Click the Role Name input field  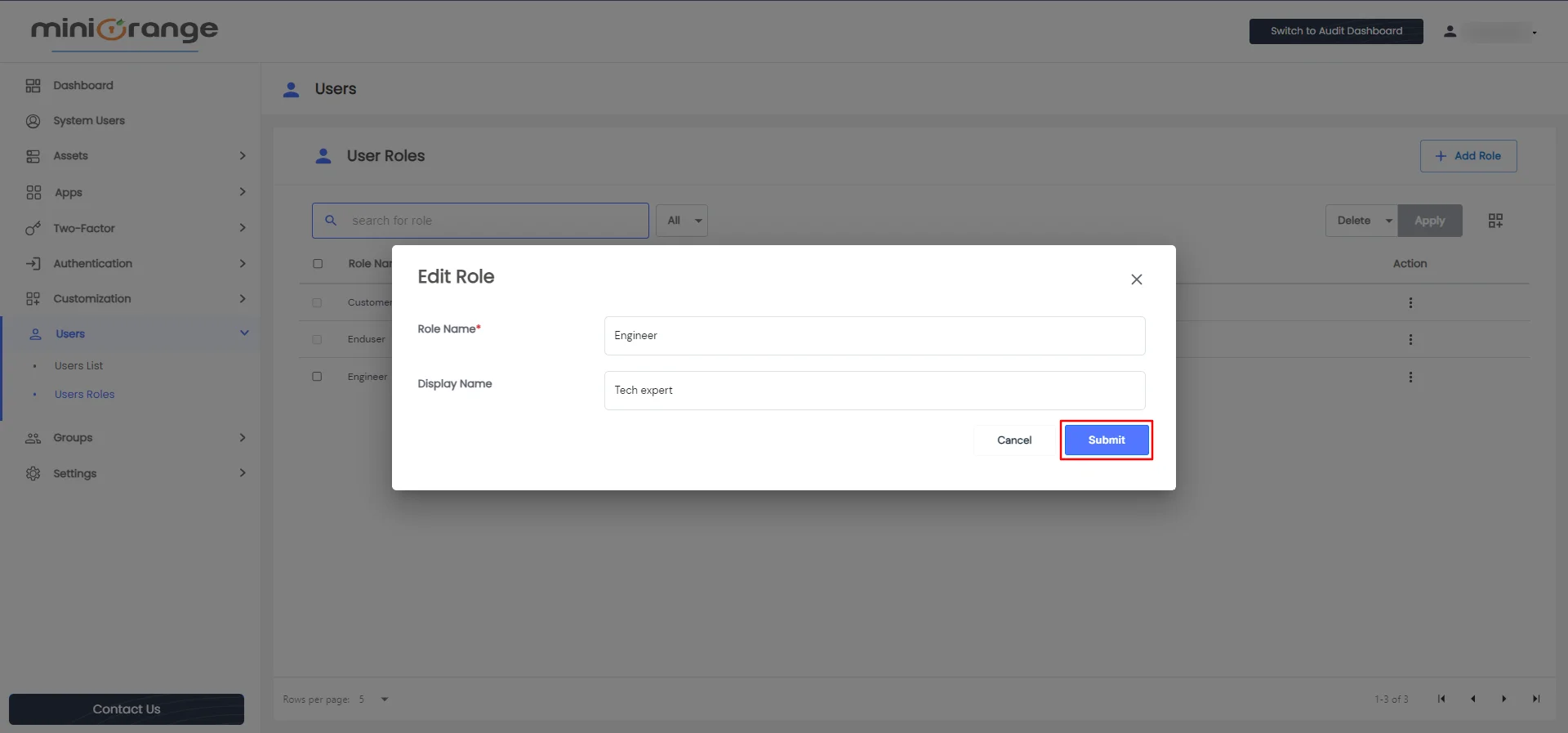(x=875, y=336)
